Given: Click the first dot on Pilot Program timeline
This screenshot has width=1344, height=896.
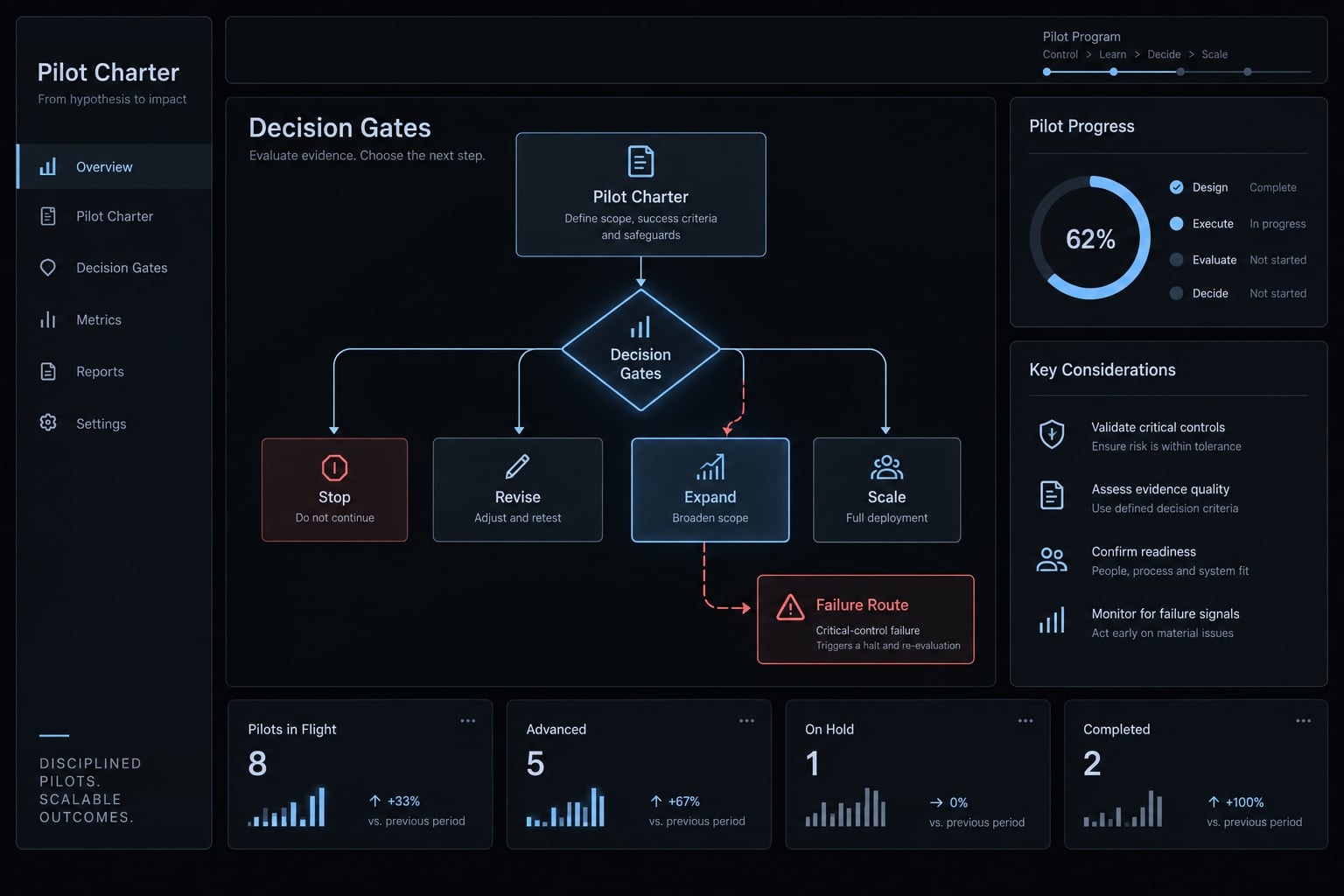Looking at the screenshot, I should pos(1046,72).
